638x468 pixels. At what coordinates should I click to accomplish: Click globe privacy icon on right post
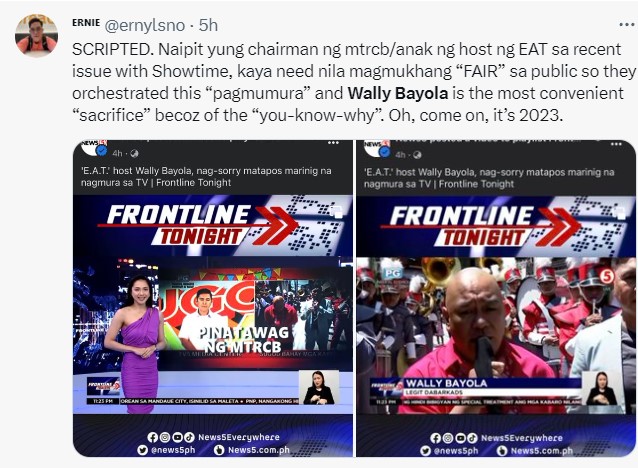[417, 155]
